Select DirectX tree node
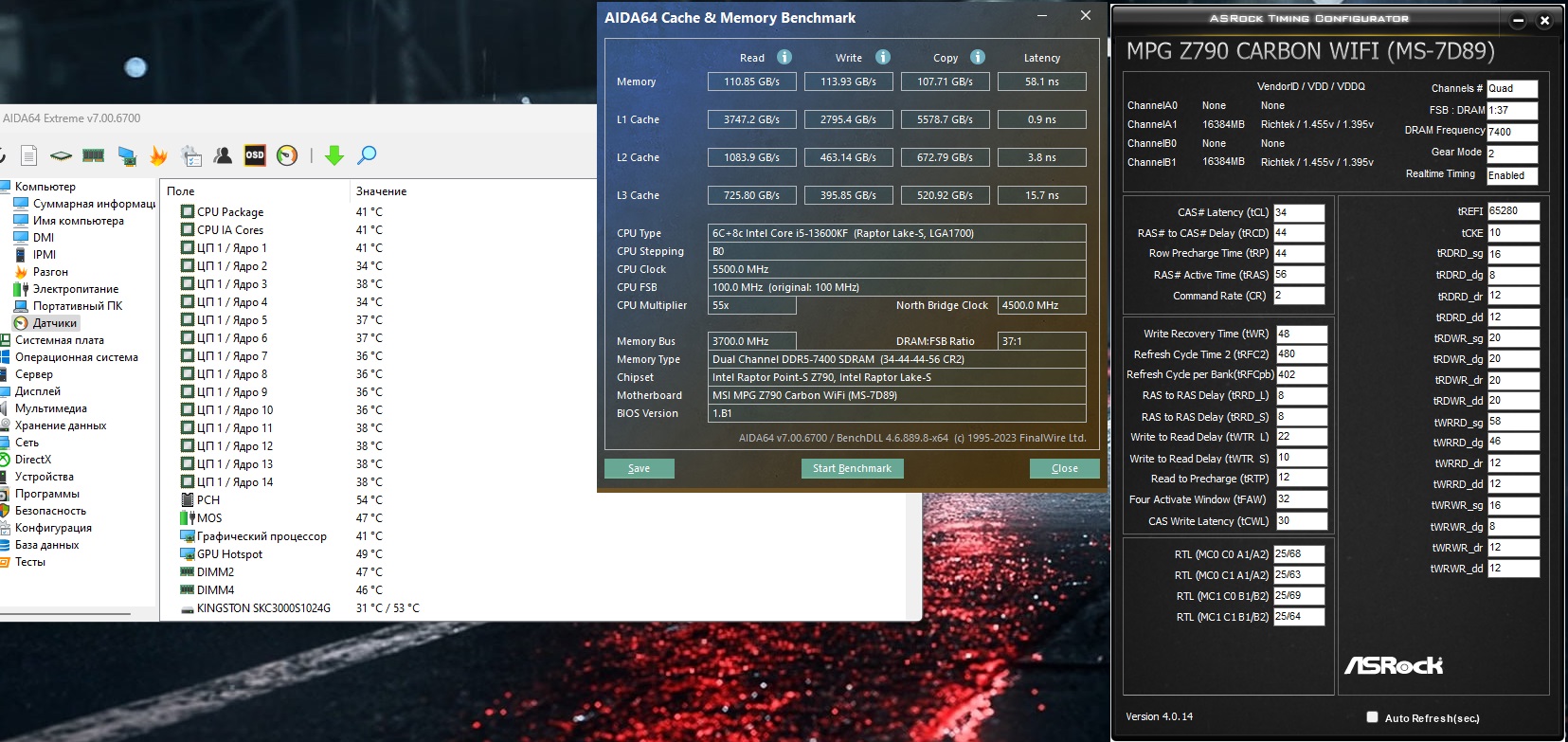Screen dimensions: 1568x742 [32, 460]
